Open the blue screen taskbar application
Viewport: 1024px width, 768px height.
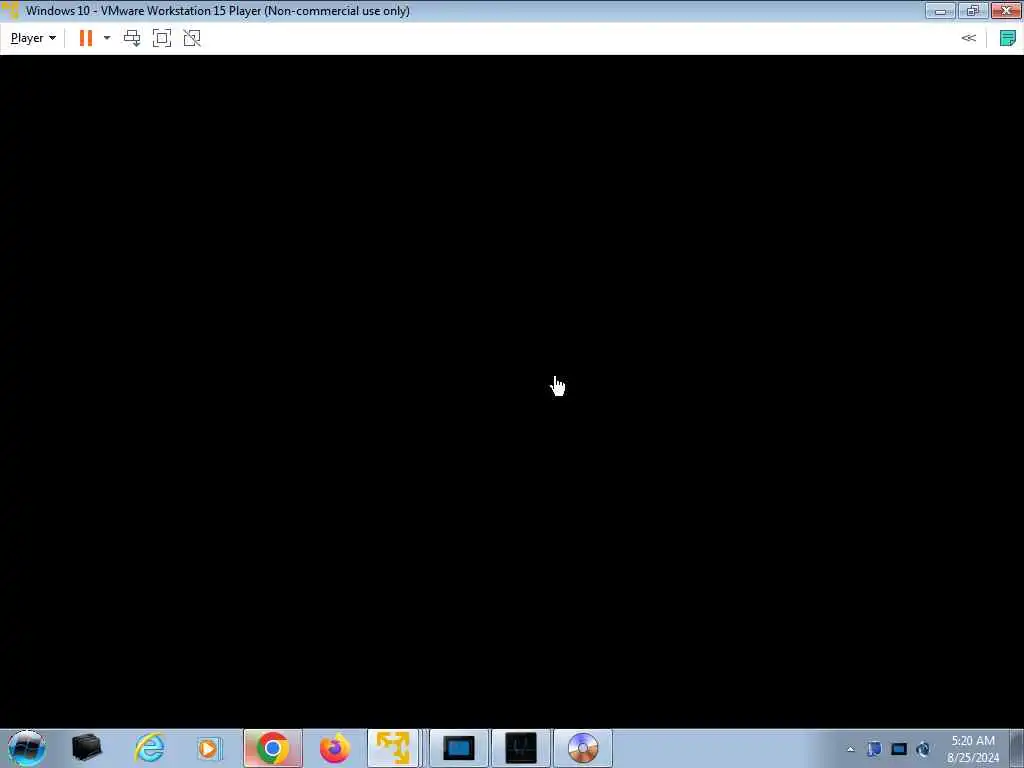[458, 748]
